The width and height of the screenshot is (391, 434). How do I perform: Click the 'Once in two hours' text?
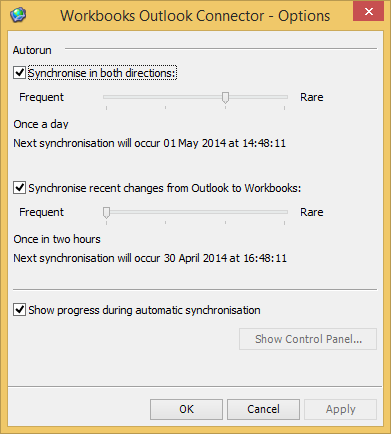(57, 239)
